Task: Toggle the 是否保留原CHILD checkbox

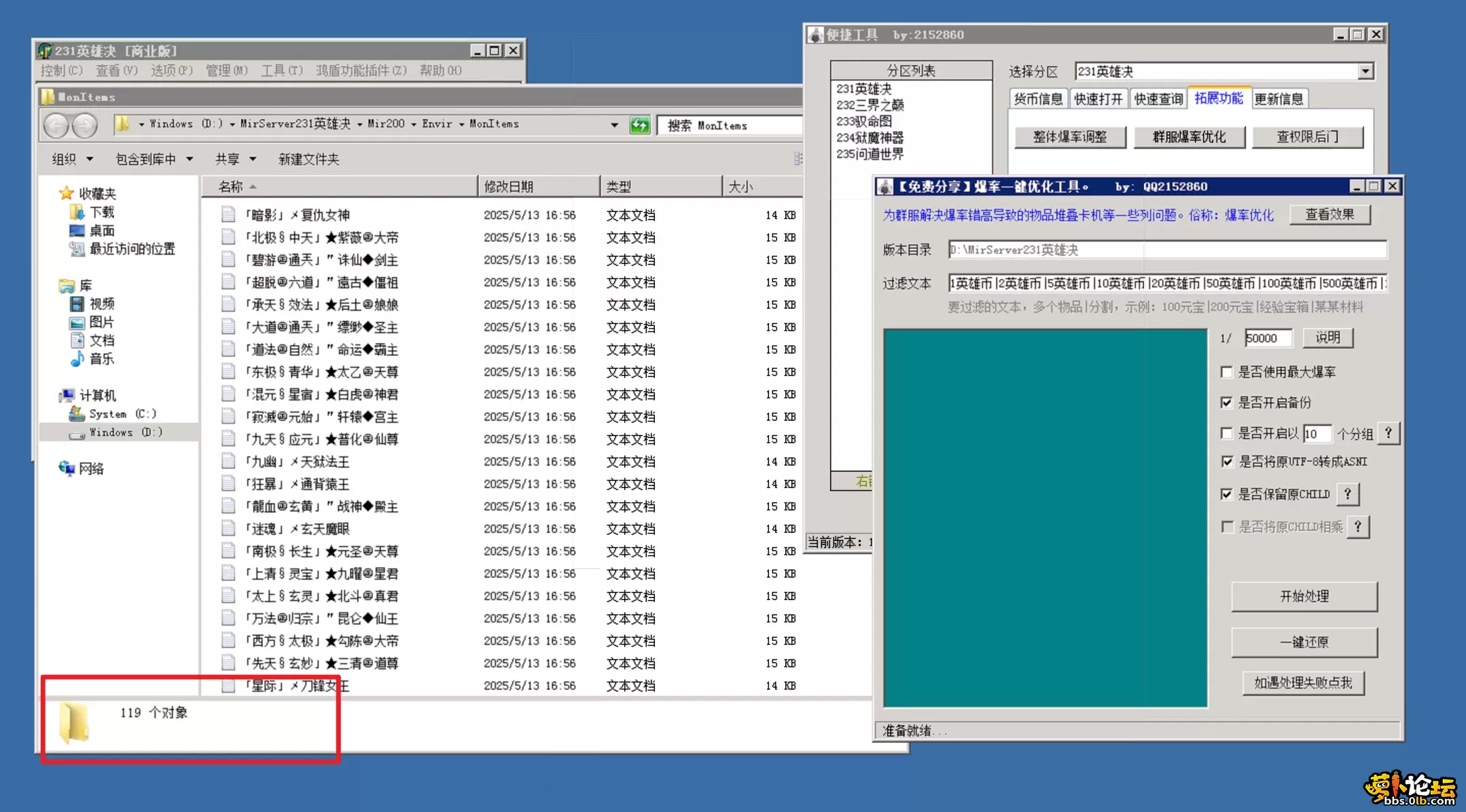Action: tap(1227, 494)
